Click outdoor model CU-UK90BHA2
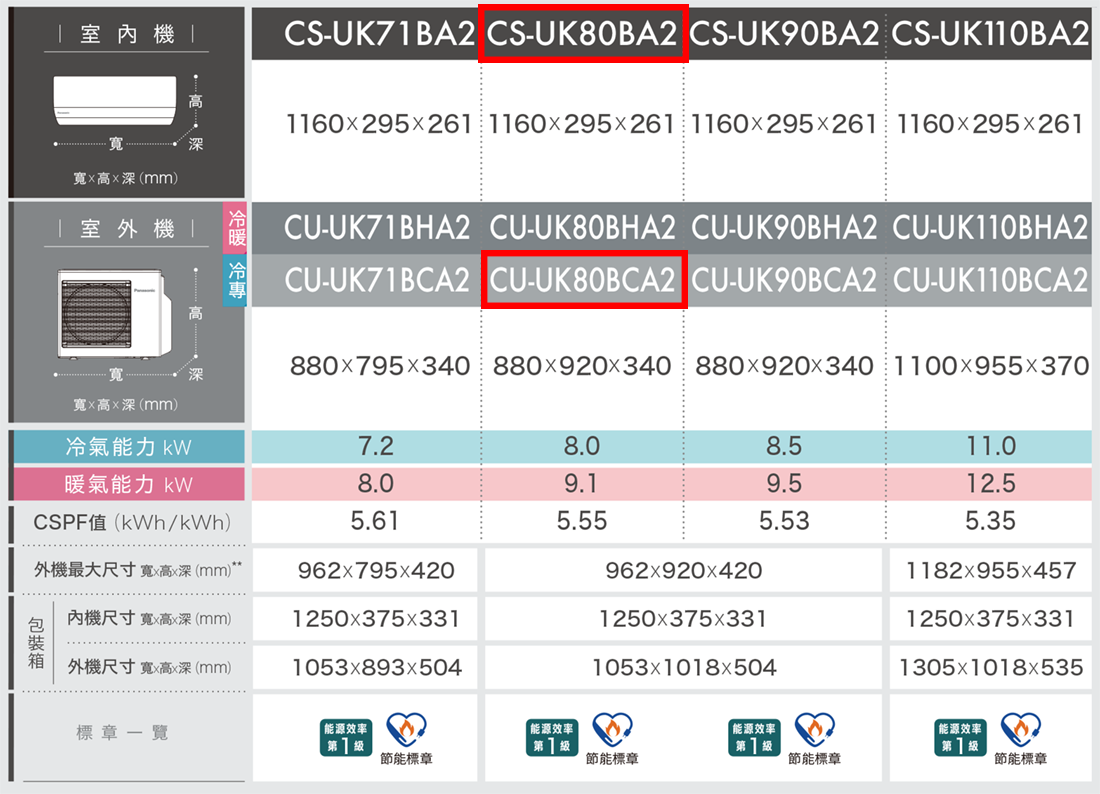 point(784,227)
